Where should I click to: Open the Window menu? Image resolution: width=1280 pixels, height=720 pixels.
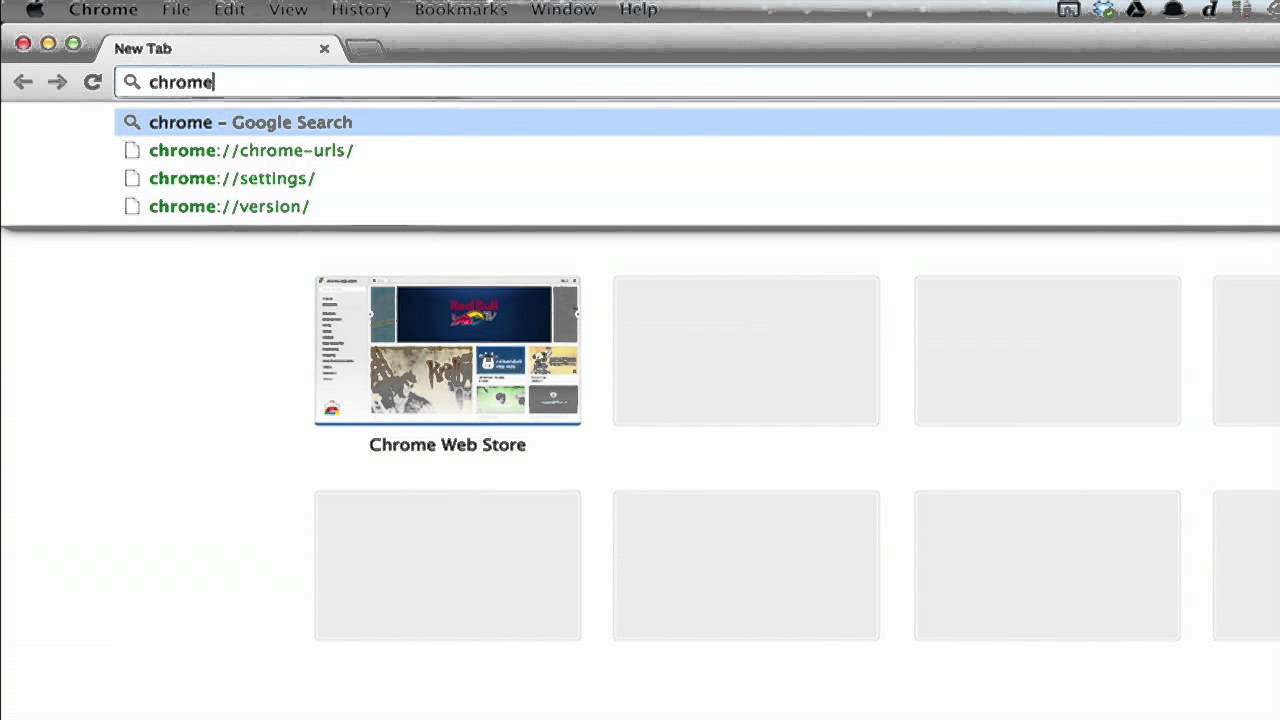(x=564, y=9)
